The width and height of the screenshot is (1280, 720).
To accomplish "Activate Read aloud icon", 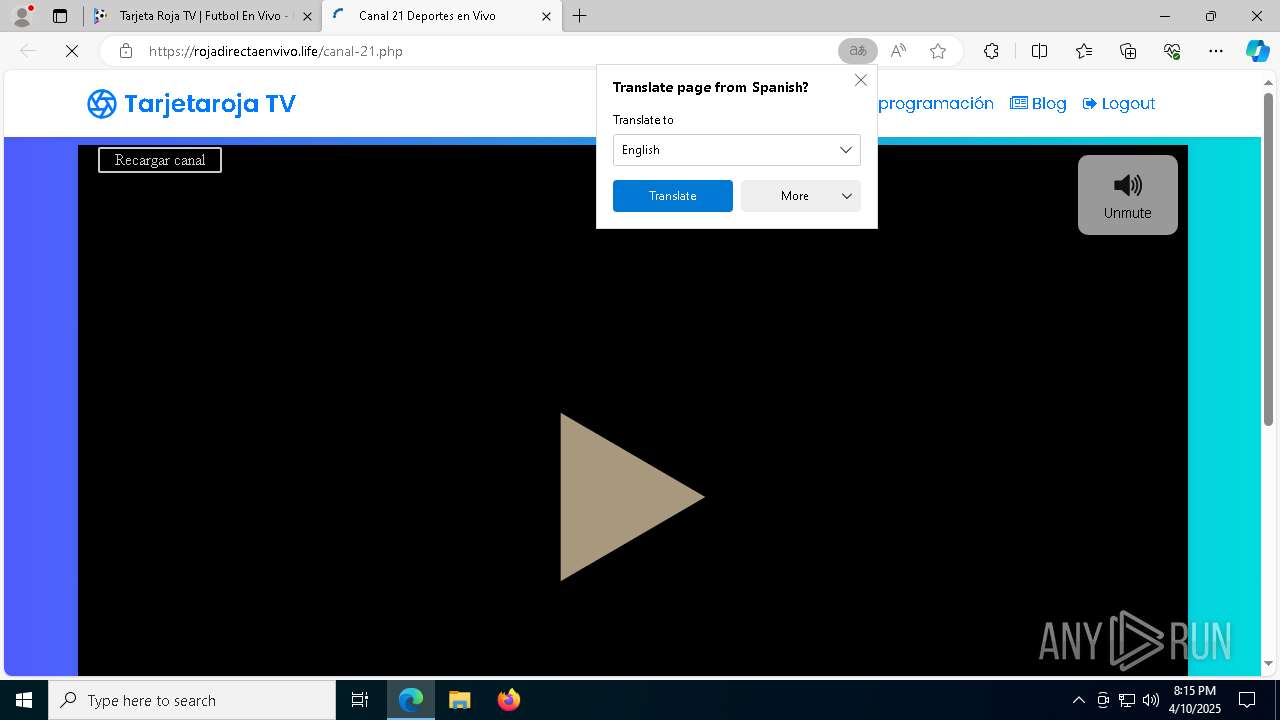I will [898, 51].
